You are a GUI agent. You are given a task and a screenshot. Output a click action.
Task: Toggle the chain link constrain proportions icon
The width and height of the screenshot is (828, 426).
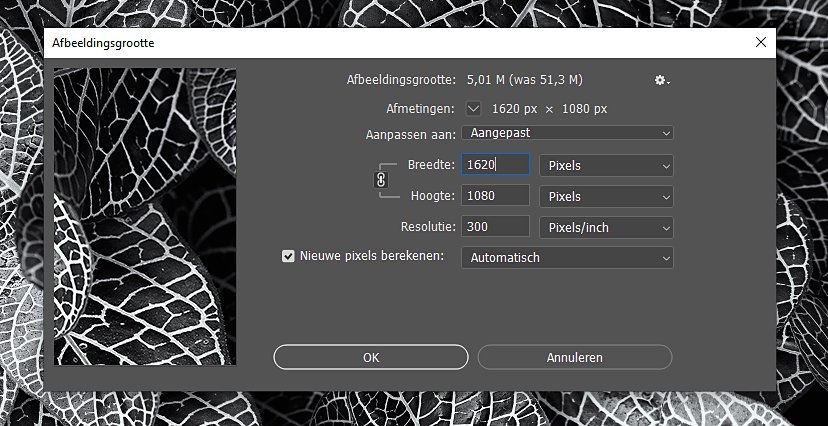tap(380, 180)
